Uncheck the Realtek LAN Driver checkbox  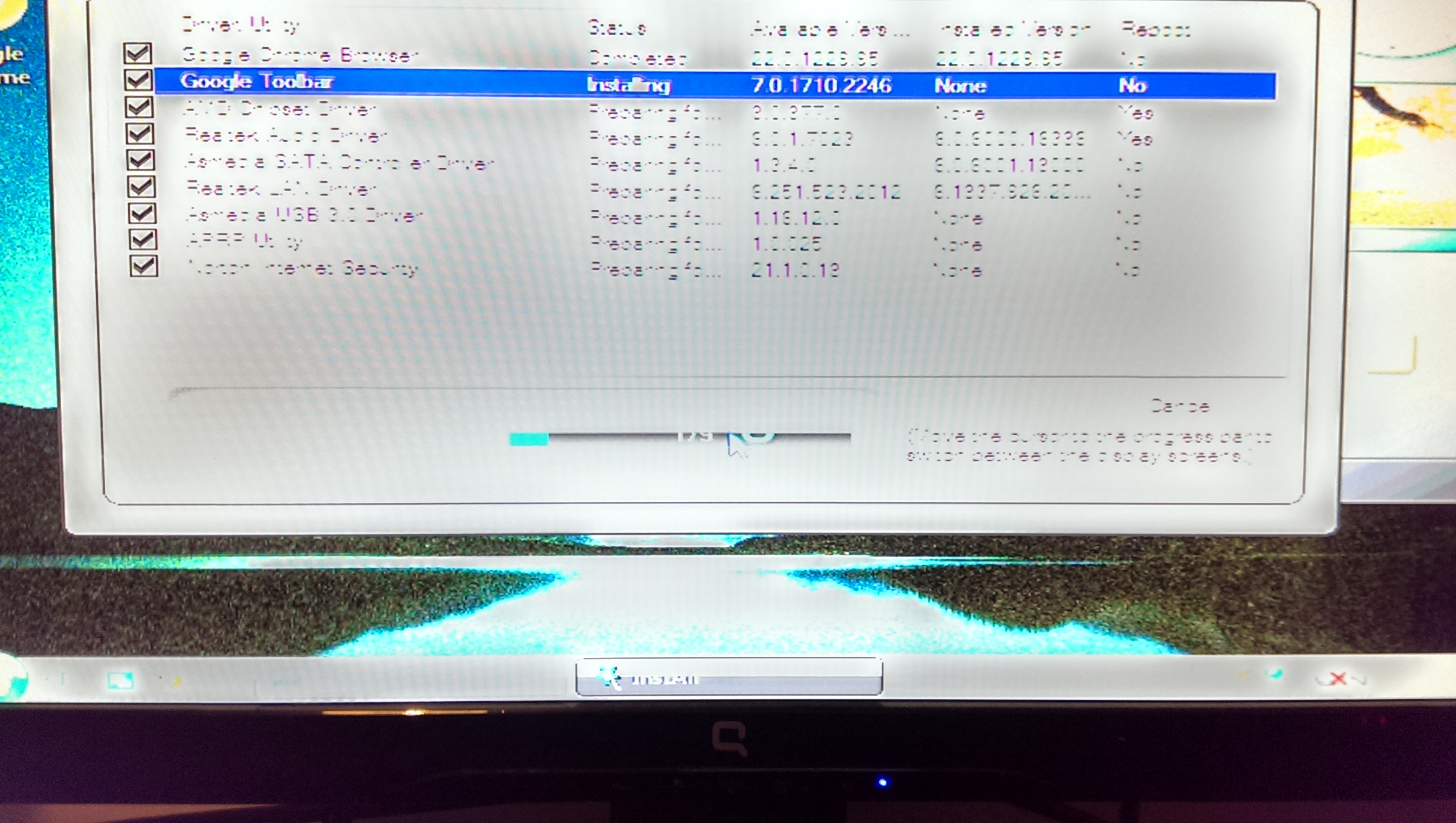point(141,187)
